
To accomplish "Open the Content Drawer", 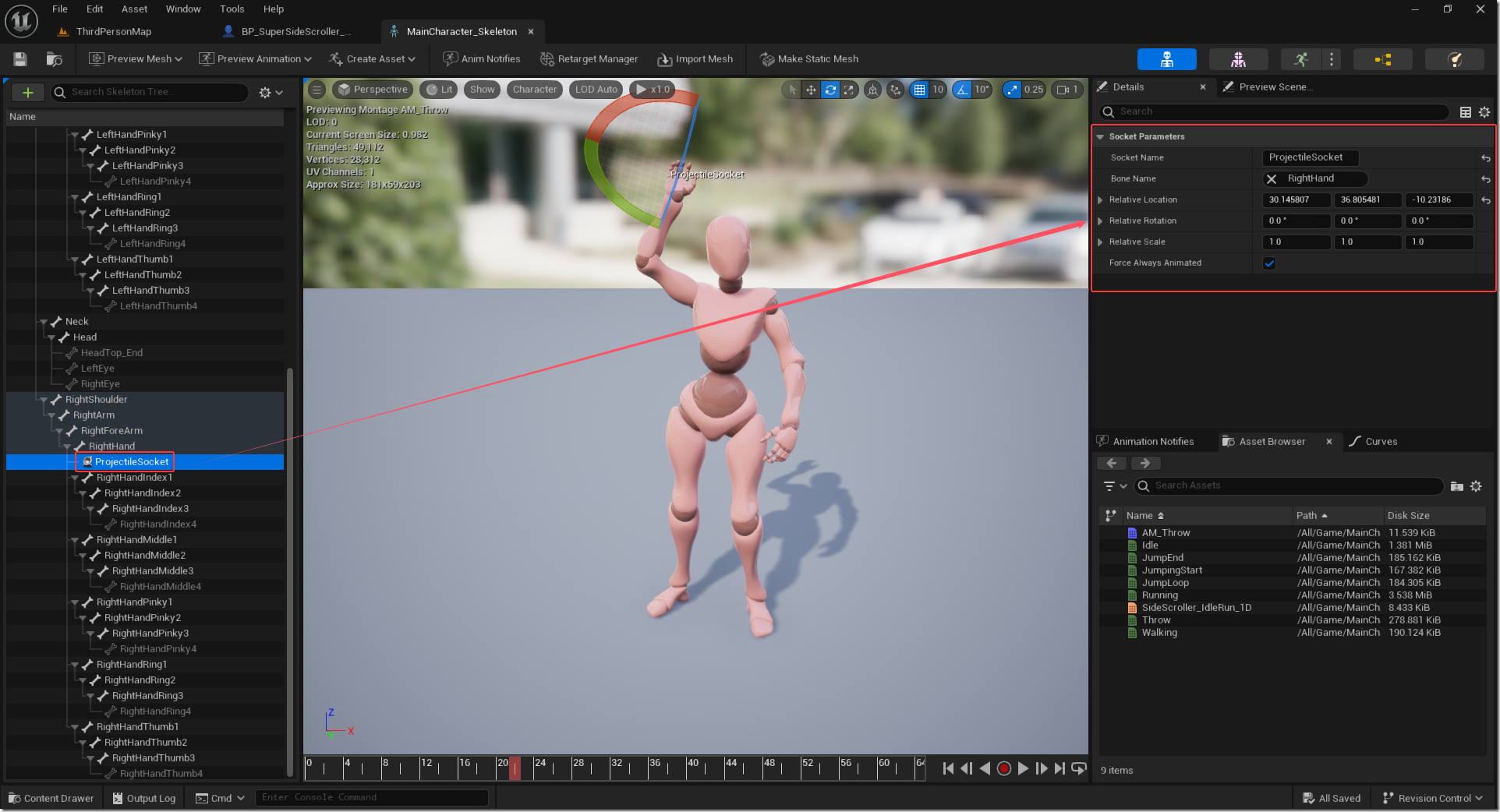I will pos(51,798).
